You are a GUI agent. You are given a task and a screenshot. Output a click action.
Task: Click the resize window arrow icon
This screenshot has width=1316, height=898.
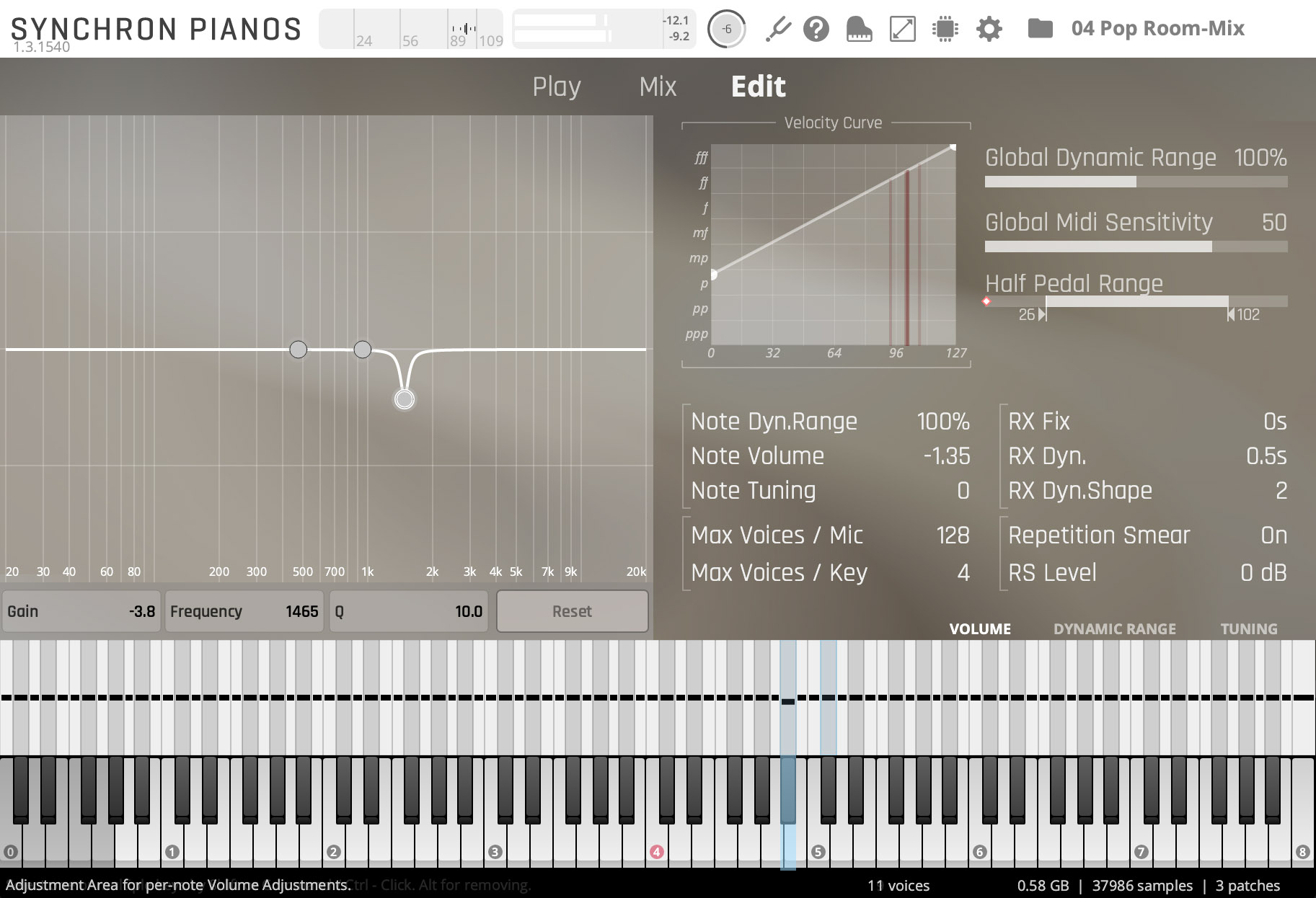[902, 29]
